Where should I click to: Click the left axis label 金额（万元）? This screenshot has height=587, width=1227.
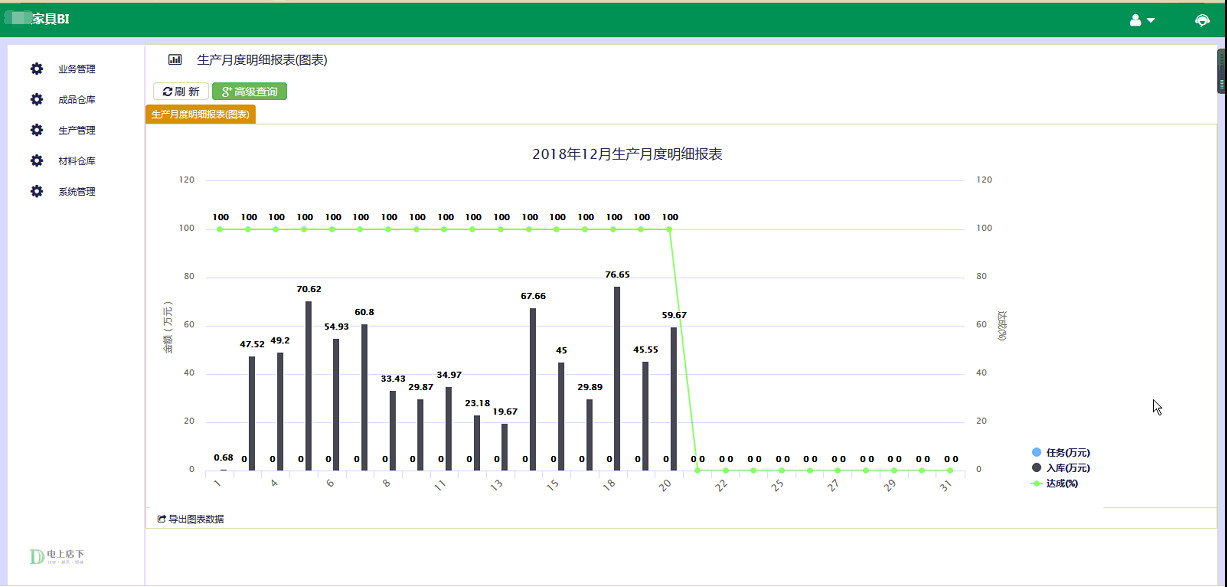tap(169, 326)
